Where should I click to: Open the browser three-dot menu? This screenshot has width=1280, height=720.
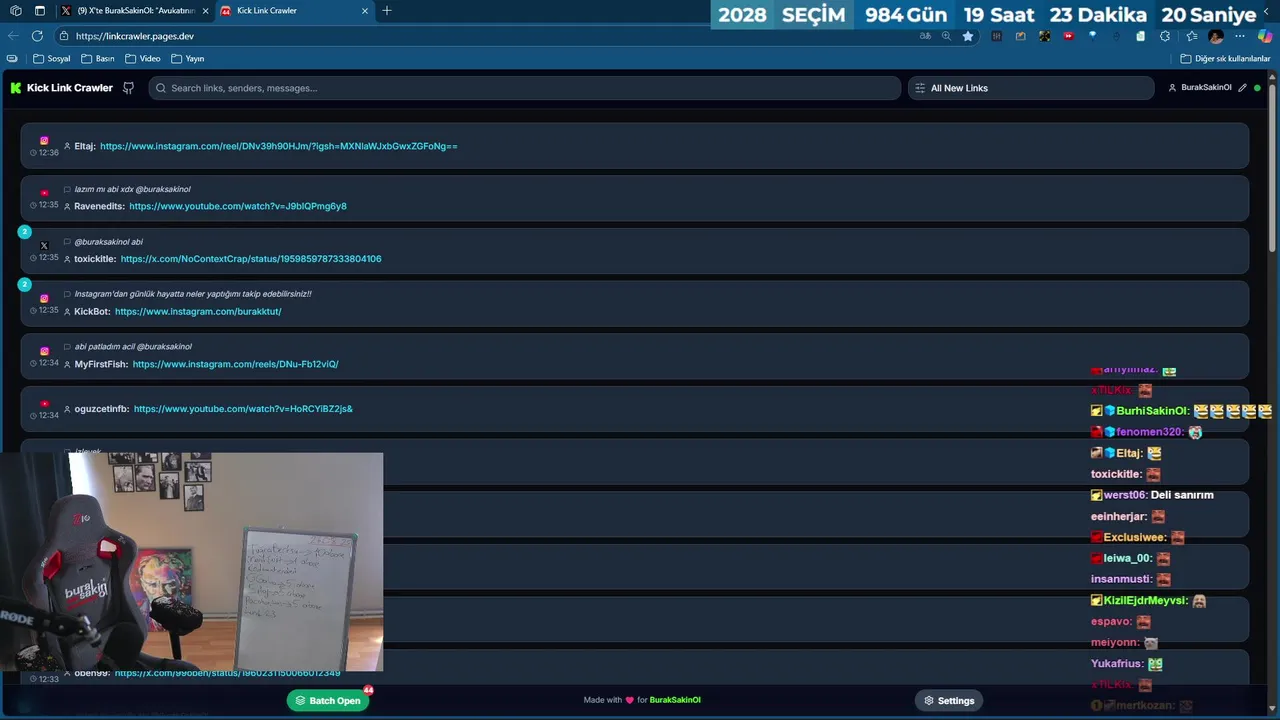(1240, 36)
